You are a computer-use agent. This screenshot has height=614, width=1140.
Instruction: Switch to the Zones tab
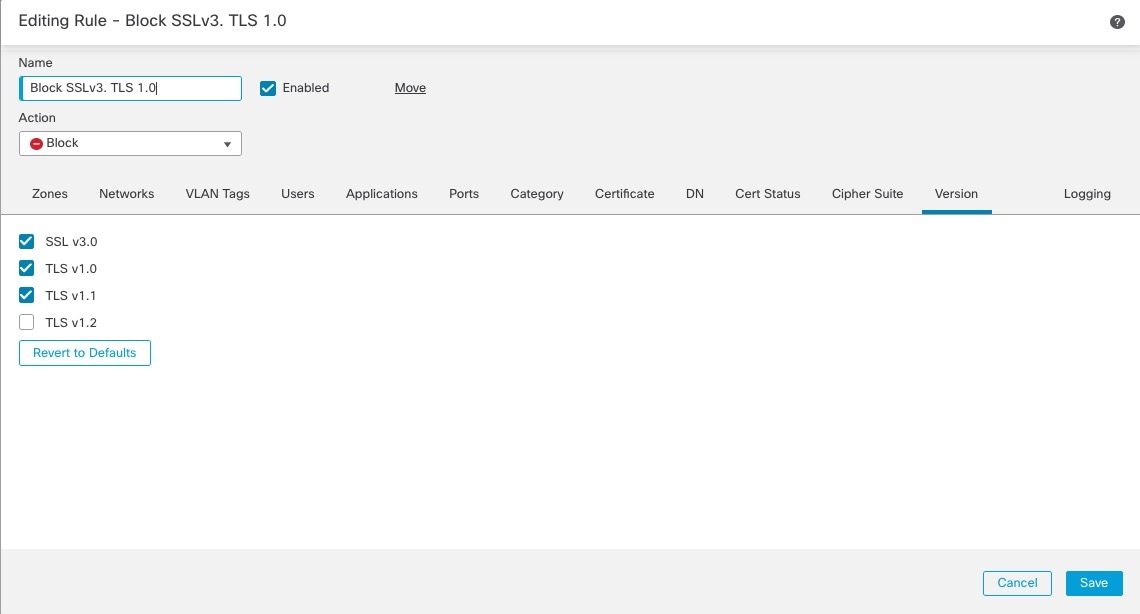point(49,193)
